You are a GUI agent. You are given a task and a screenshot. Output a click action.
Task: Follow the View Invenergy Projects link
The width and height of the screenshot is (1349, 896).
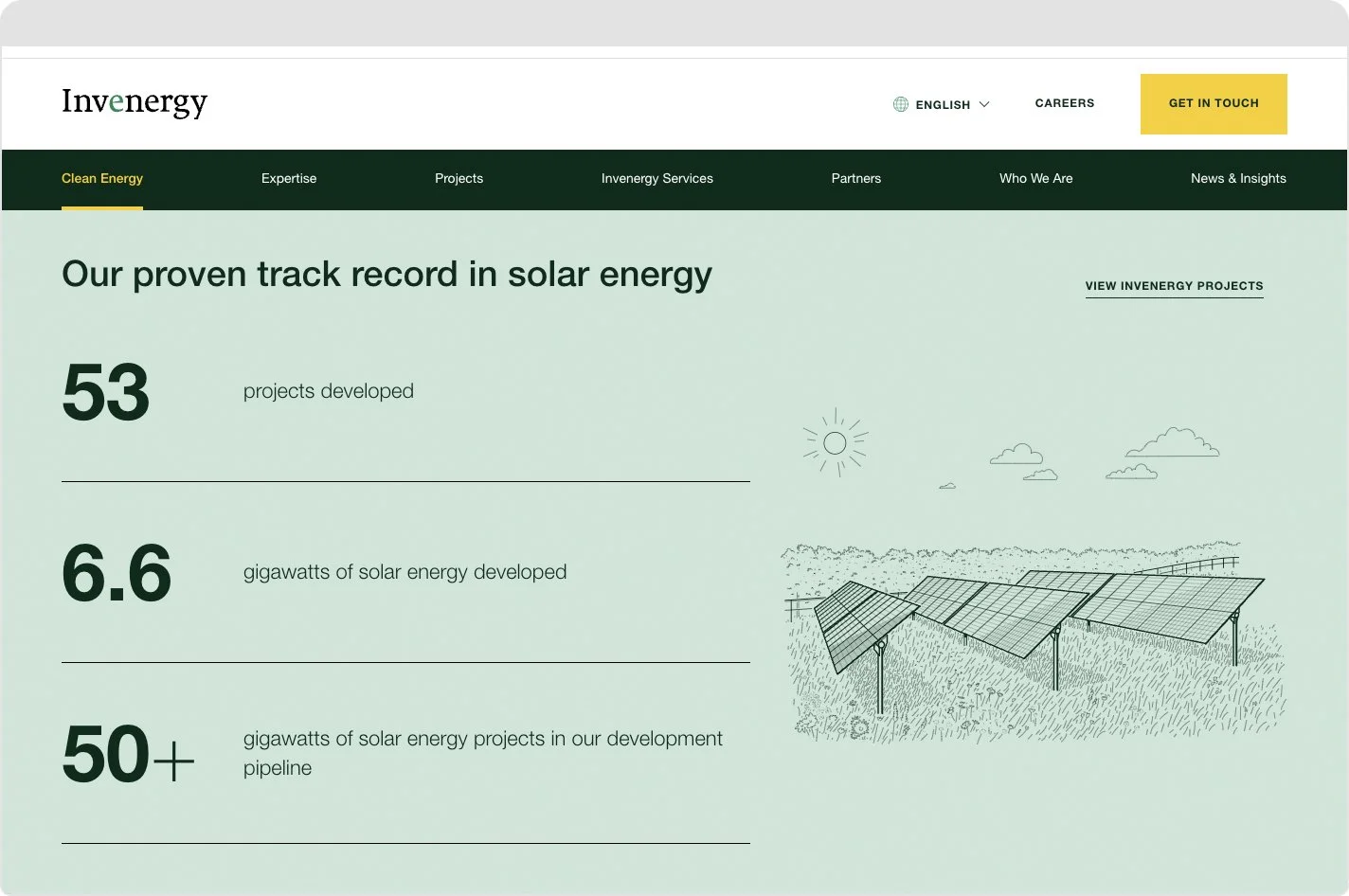(x=1175, y=286)
